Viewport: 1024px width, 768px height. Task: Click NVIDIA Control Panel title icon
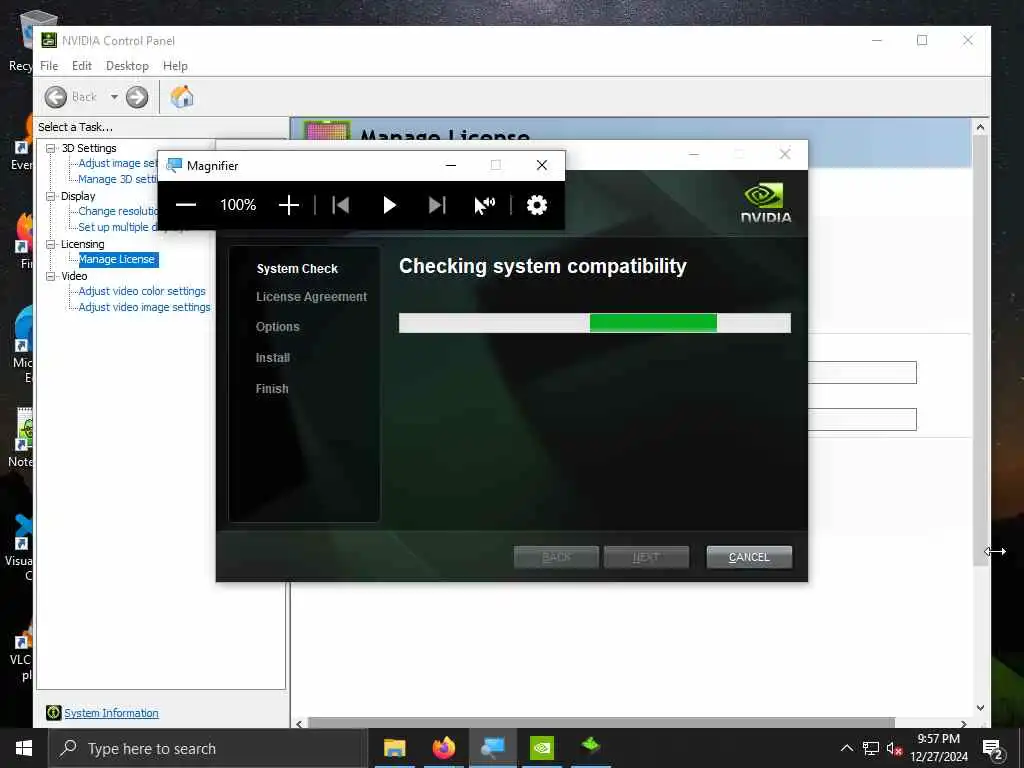tap(49, 40)
